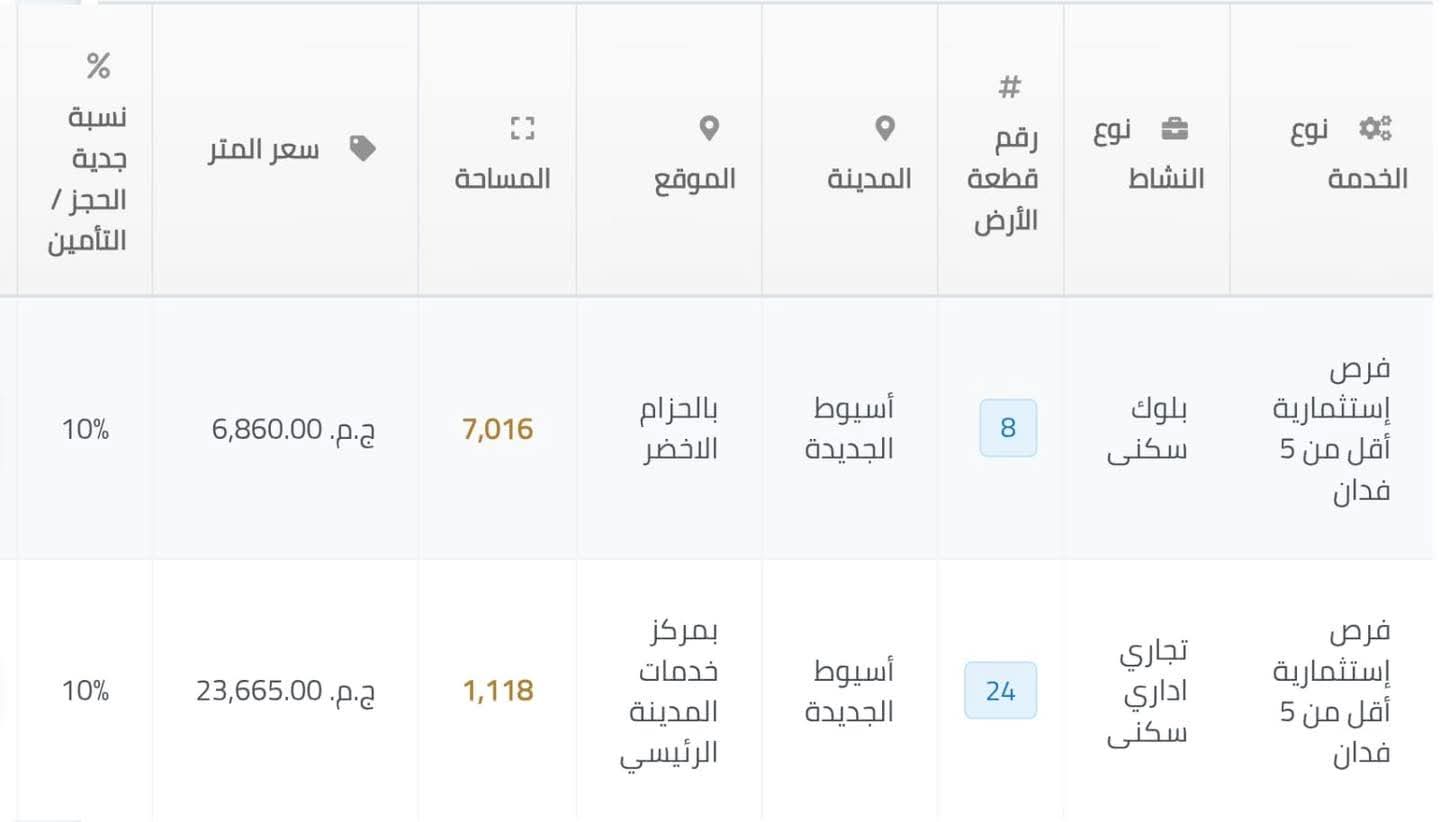Click the briefcase icon beside نوع النشاط
Image resolution: width=1440 pixels, height=822 pixels.
coord(1174,129)
